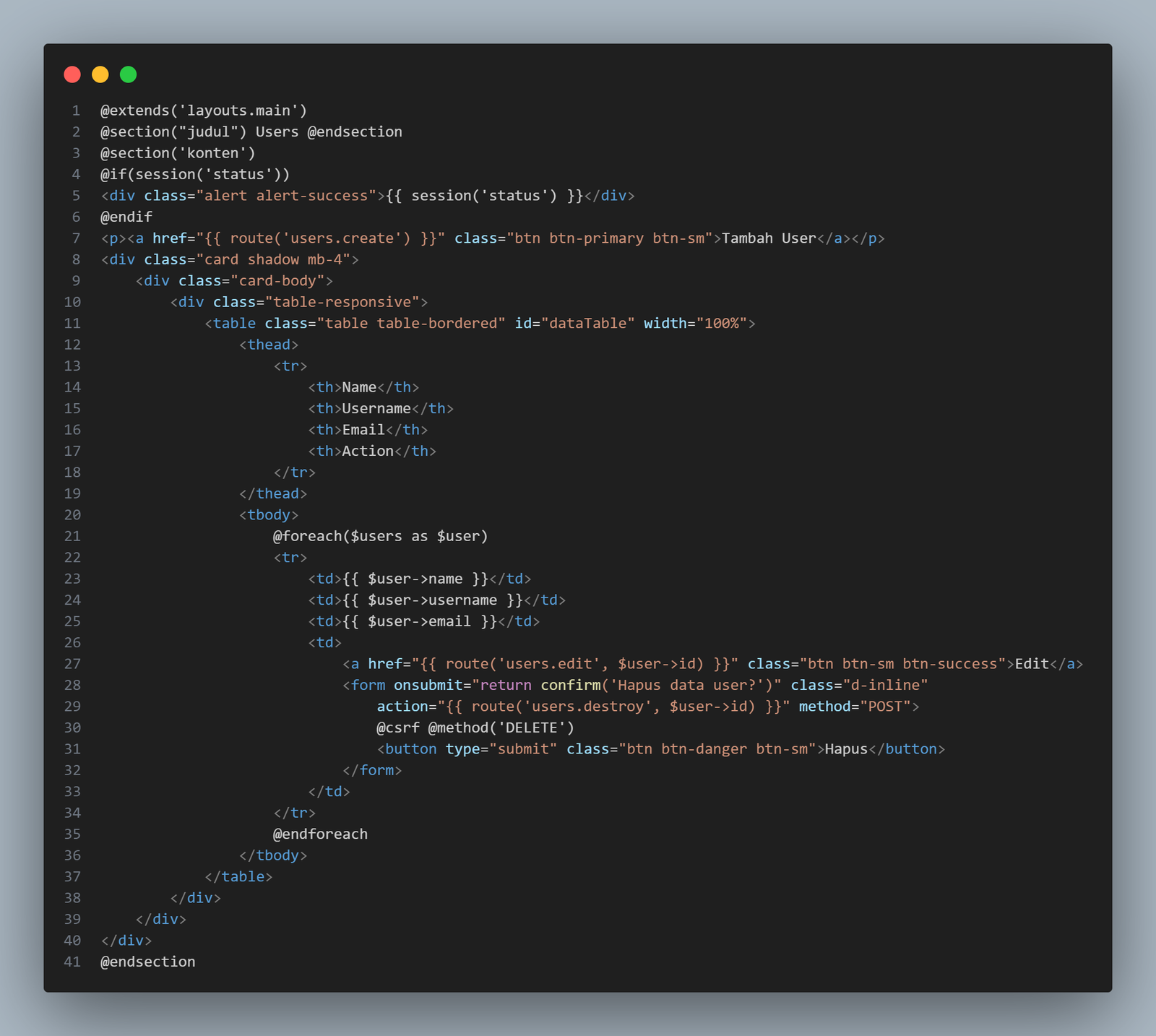Click the Hapus button text on line 31
This screenshot has width=1156, height=1036.
click(x=846, y=749)
